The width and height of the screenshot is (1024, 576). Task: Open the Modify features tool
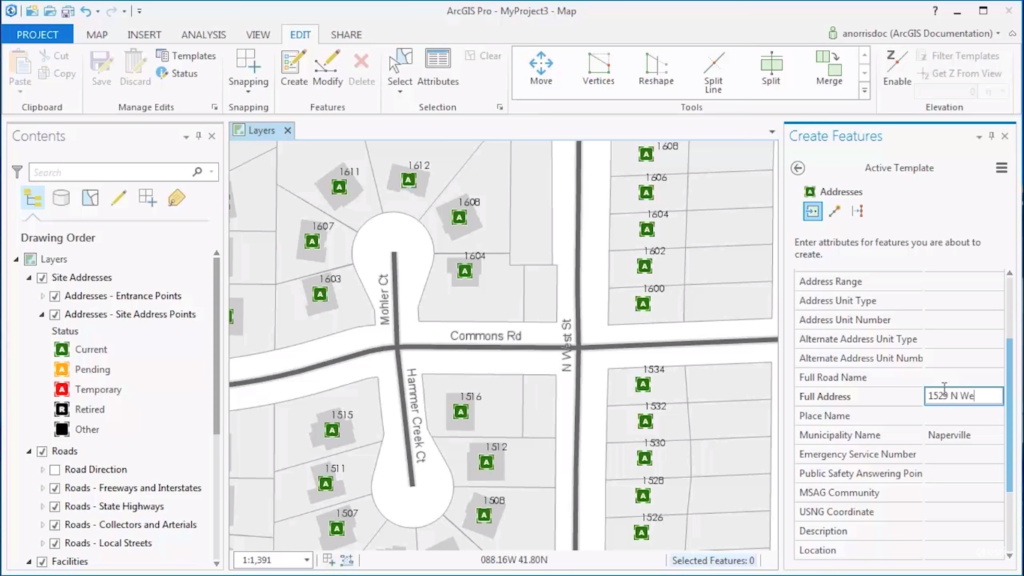[327, 68]
